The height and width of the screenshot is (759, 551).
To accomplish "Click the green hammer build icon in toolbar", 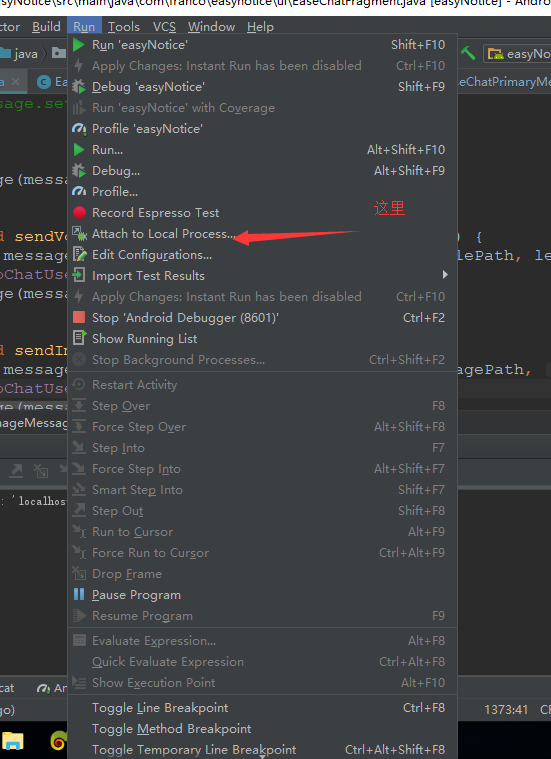I will click(x=468, y=53).
